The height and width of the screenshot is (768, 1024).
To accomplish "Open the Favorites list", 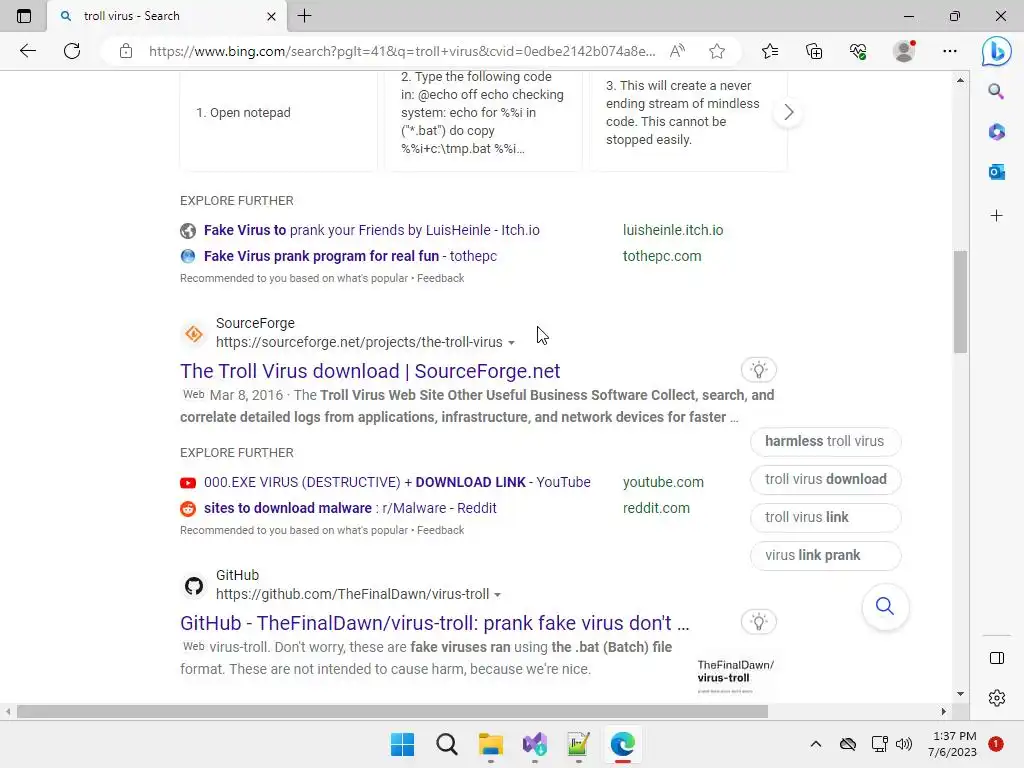I will pos(770,51).
